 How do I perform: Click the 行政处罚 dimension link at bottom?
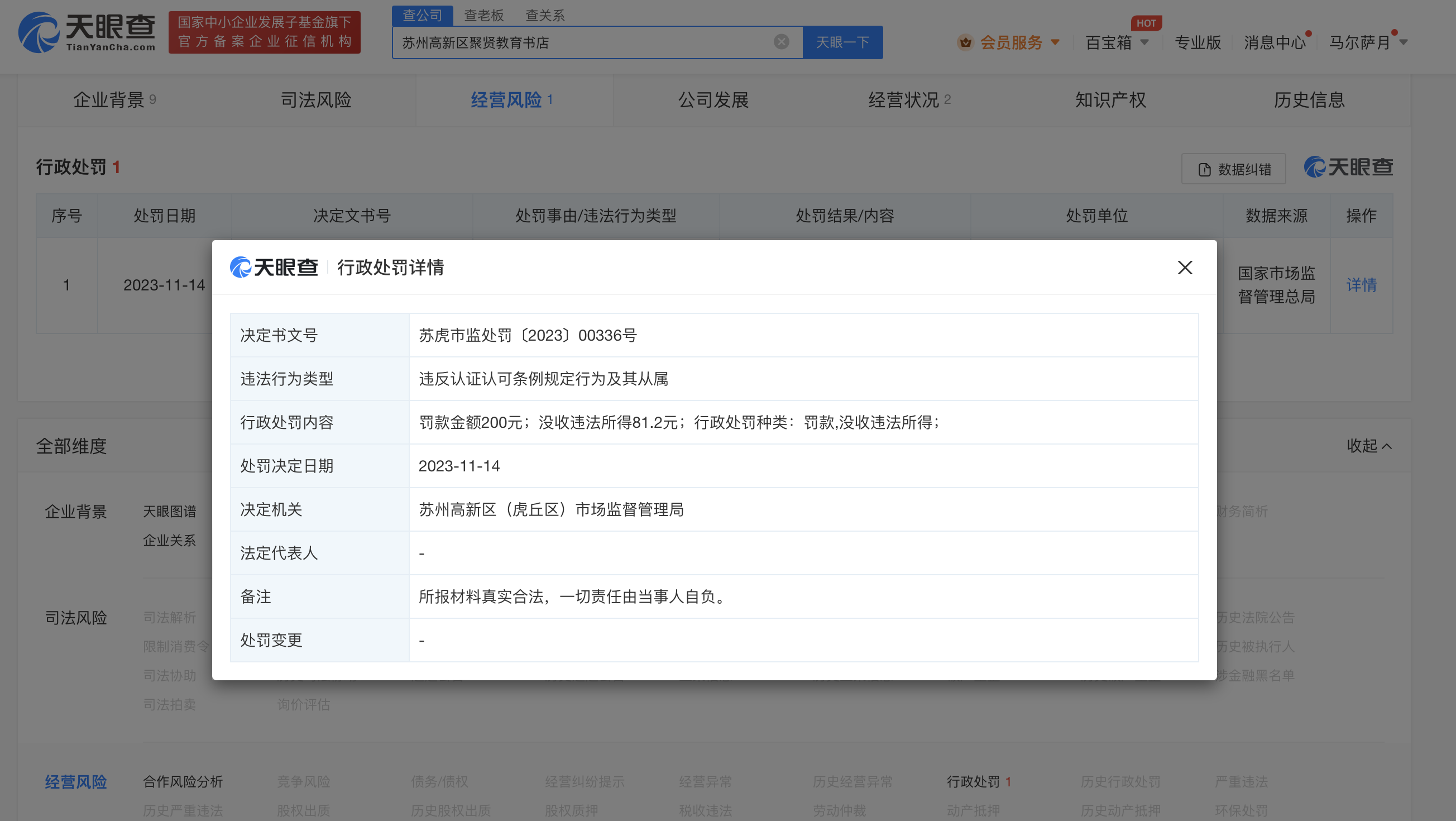[x=979, y=782]
